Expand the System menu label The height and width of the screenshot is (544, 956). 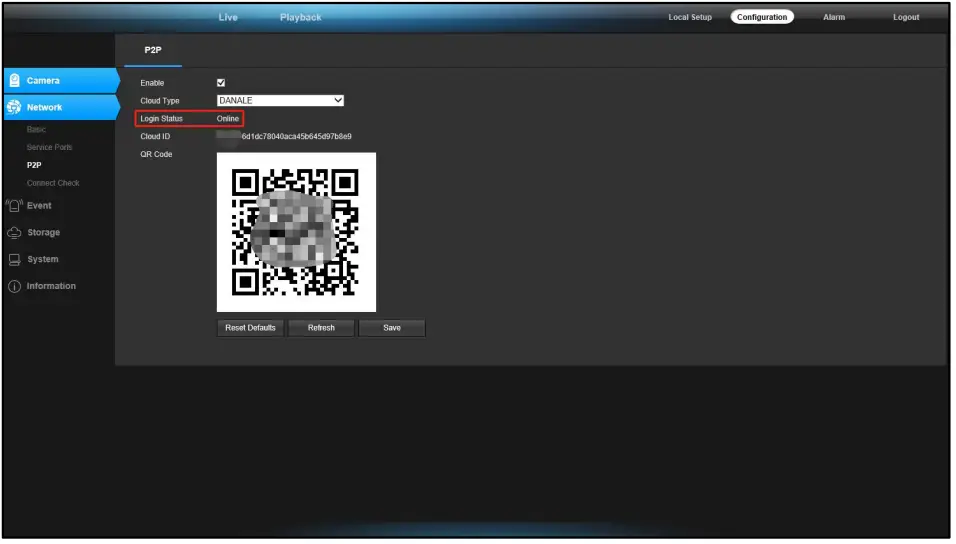coord(43,260)
